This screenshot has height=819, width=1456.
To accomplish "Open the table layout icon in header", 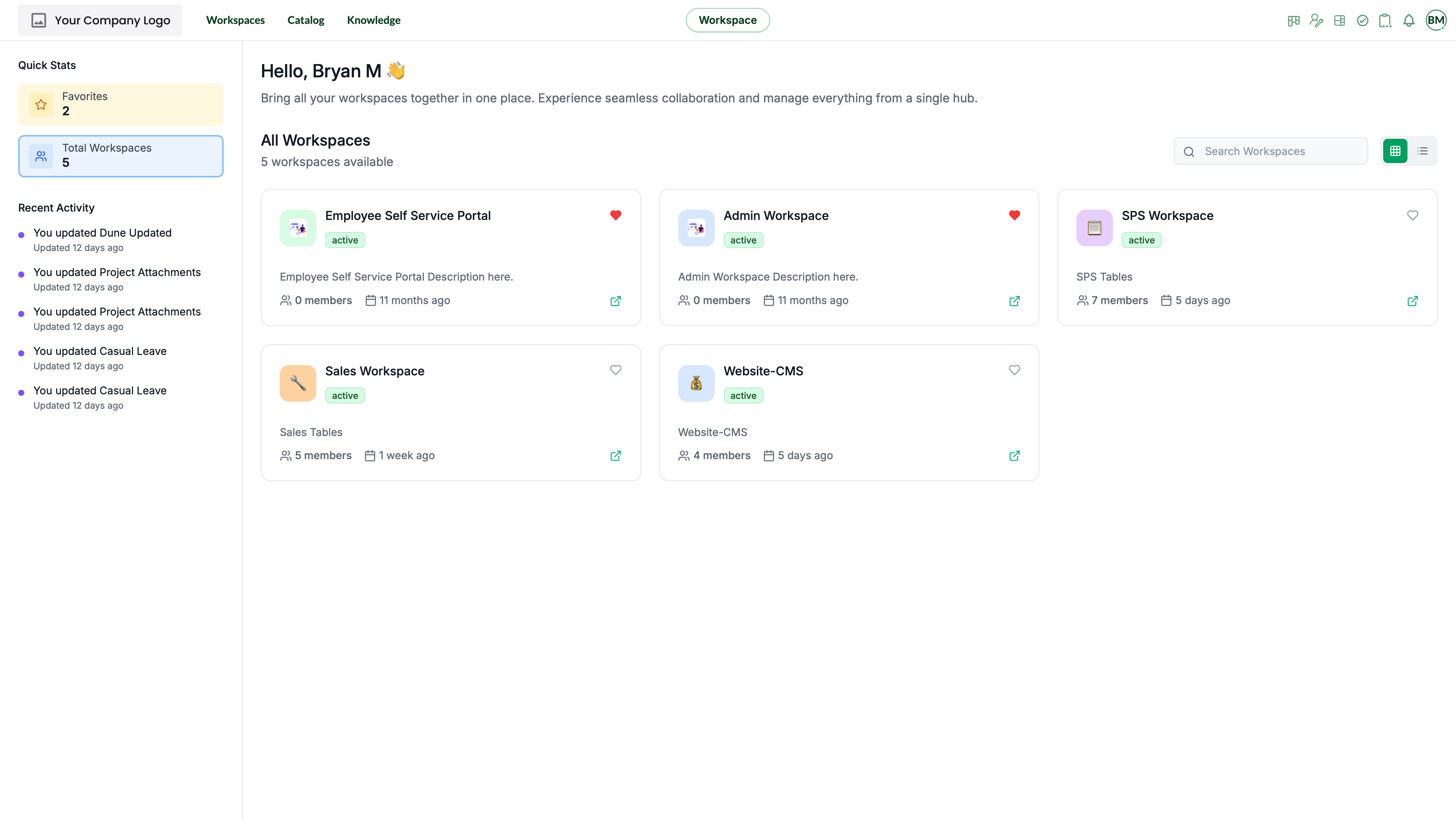I will (1339, 21).
